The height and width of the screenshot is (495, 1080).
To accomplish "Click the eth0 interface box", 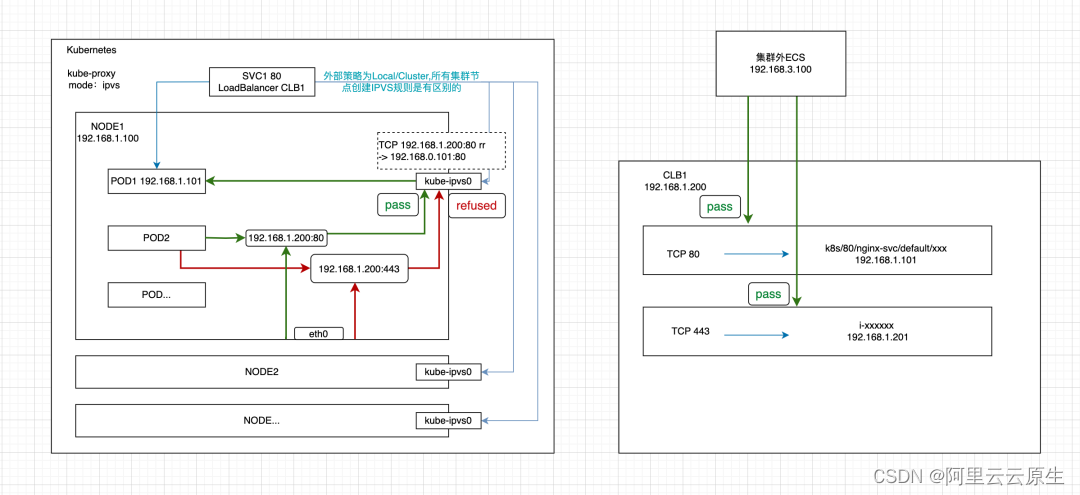I will coord(319,333).
